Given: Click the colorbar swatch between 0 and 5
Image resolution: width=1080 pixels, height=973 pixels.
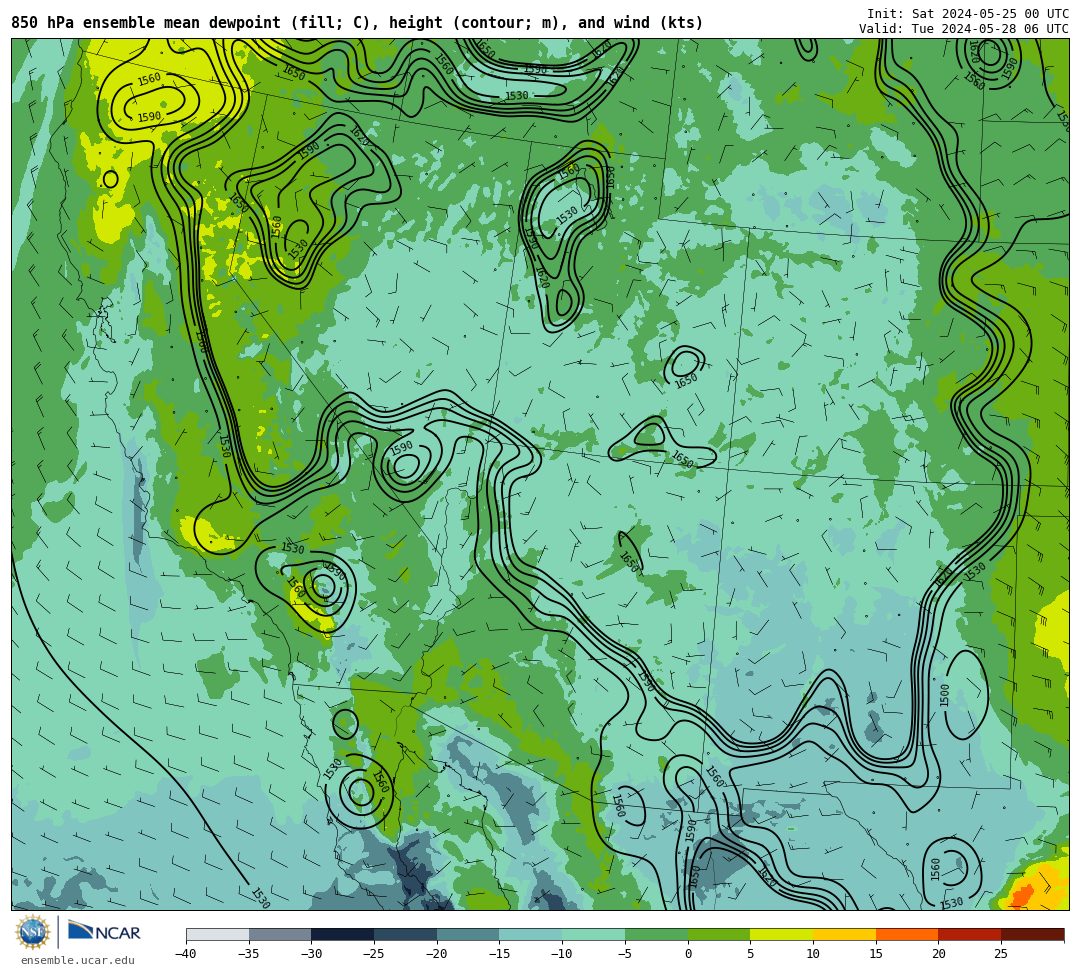Looking at the screenshot, I should click(719, 934).
